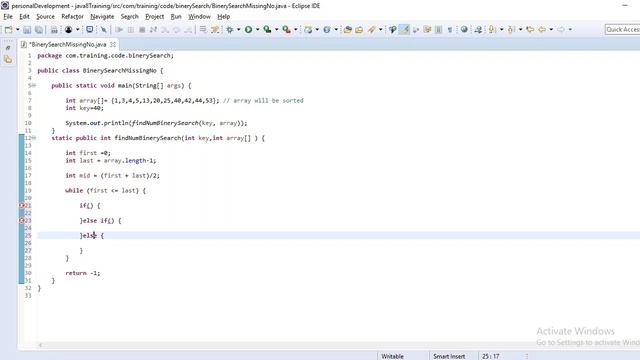Open the Navigate menu
This screenshot has height=360, width=640.
click(x=102, y=16)
